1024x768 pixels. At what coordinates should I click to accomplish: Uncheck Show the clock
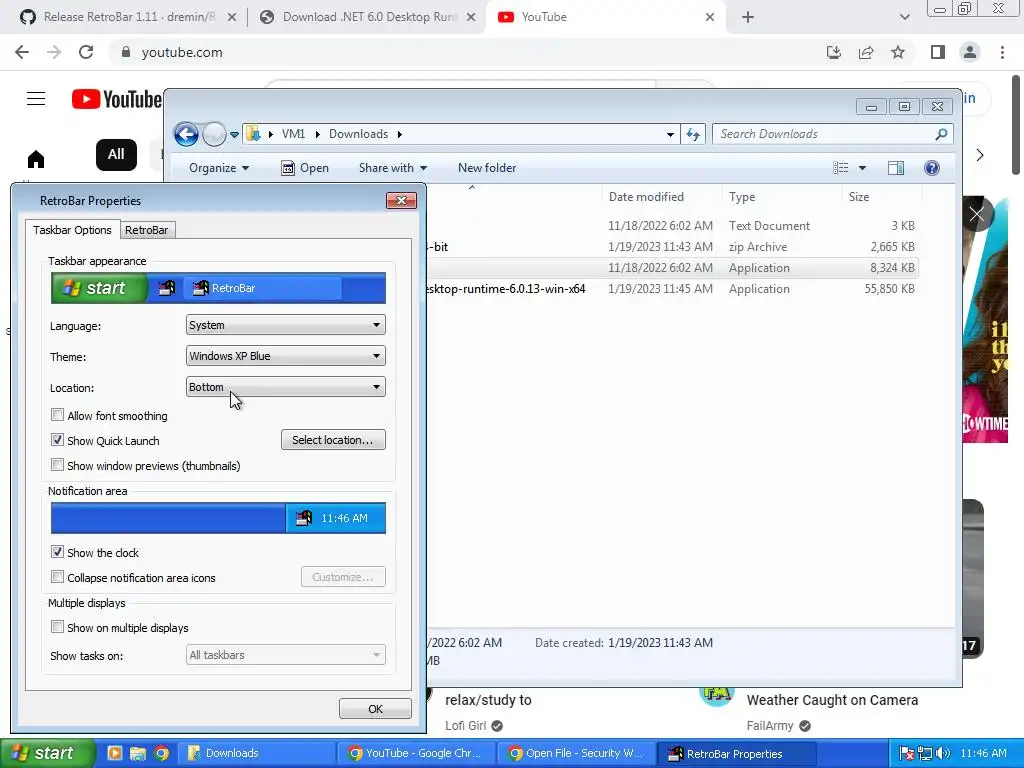(57, 552)
